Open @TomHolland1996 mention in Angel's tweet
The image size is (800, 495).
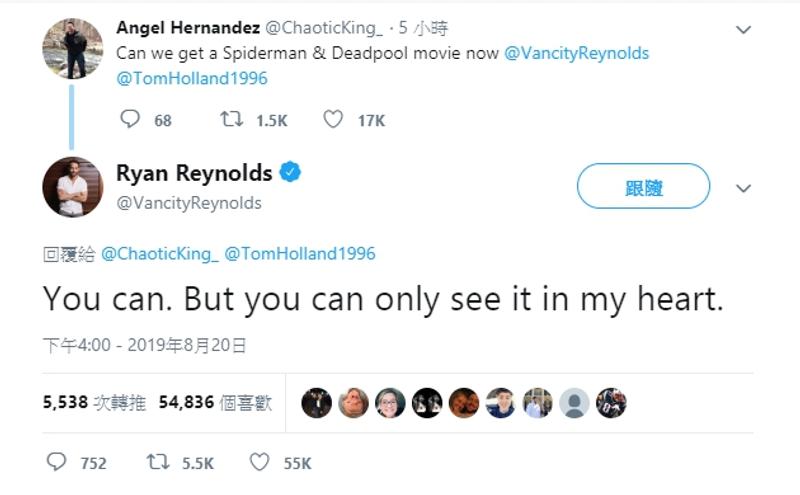[192, 78]
